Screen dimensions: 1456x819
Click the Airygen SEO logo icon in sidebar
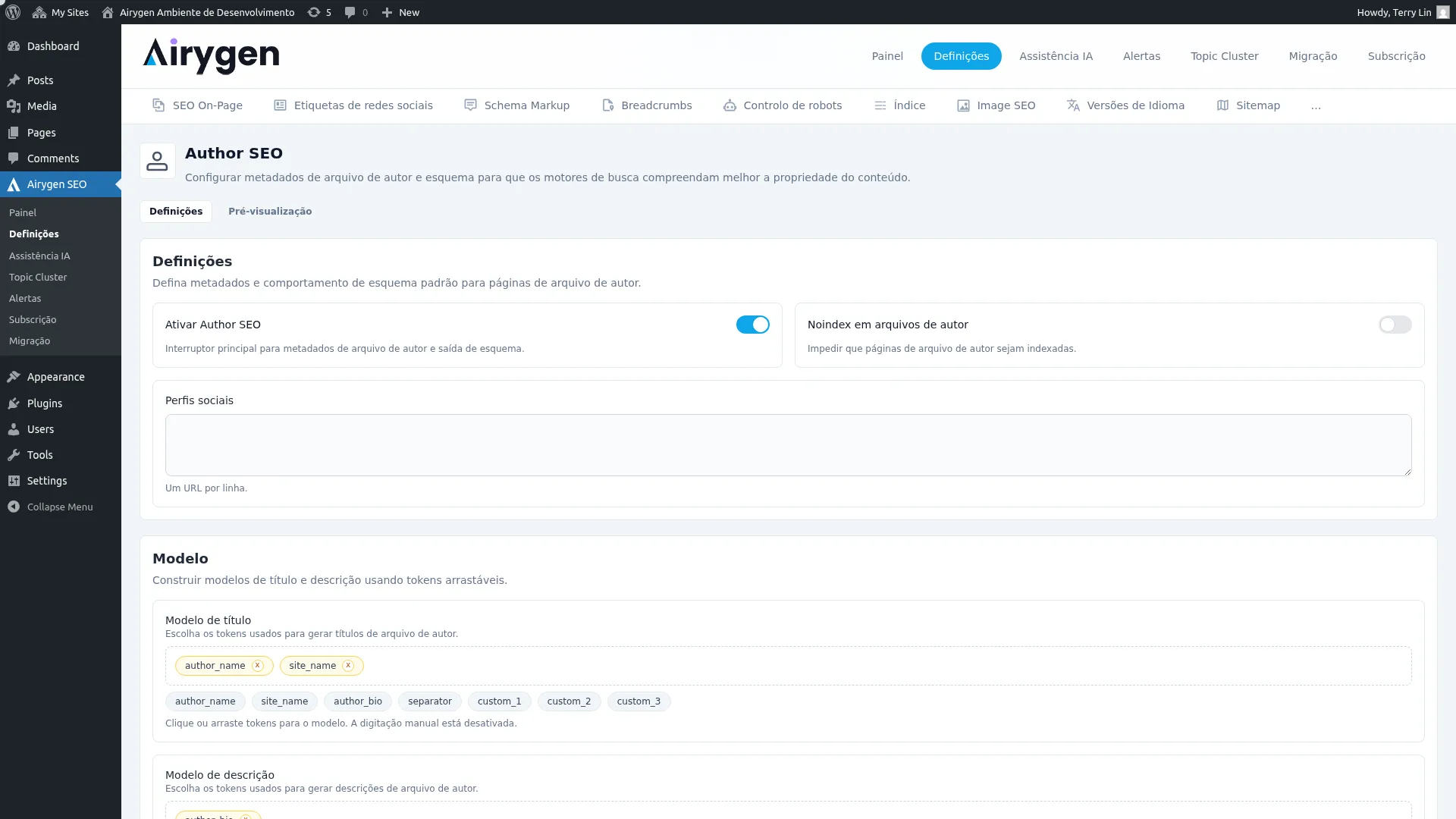point(14,184)
